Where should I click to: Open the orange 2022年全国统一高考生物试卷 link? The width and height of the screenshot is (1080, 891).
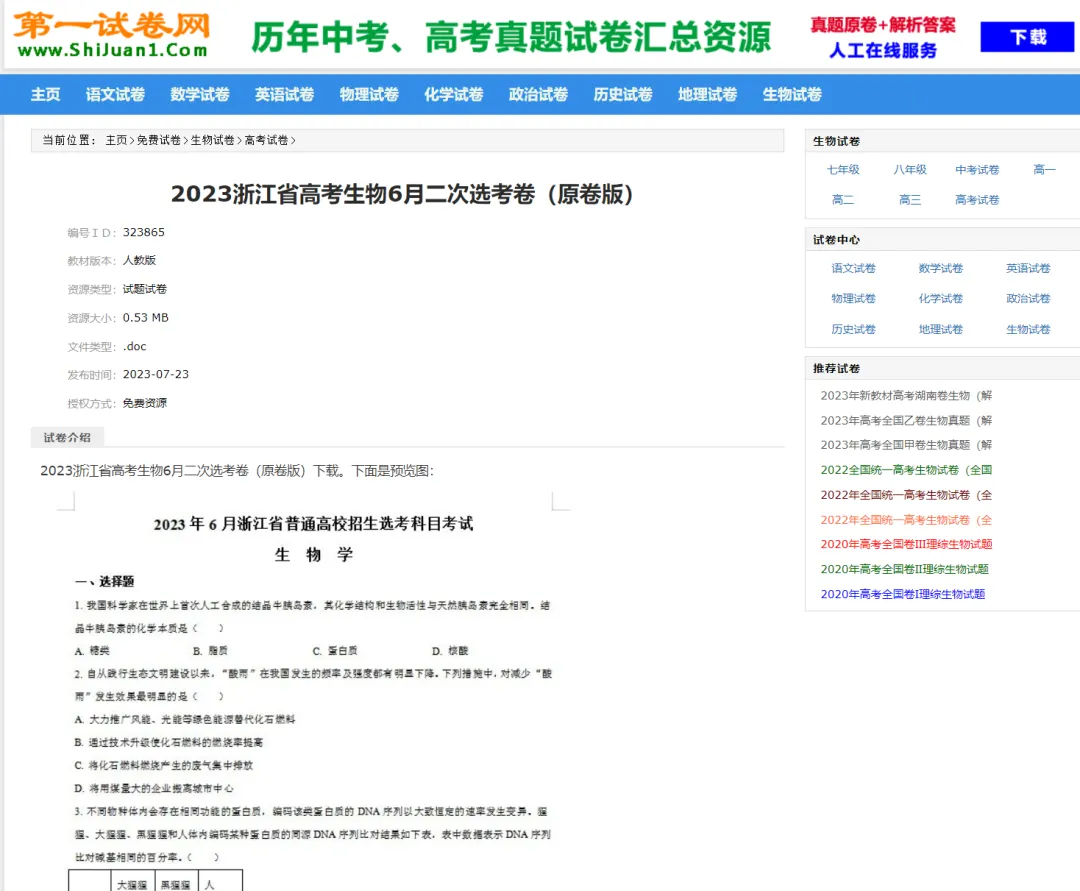(x=906, y=520)
